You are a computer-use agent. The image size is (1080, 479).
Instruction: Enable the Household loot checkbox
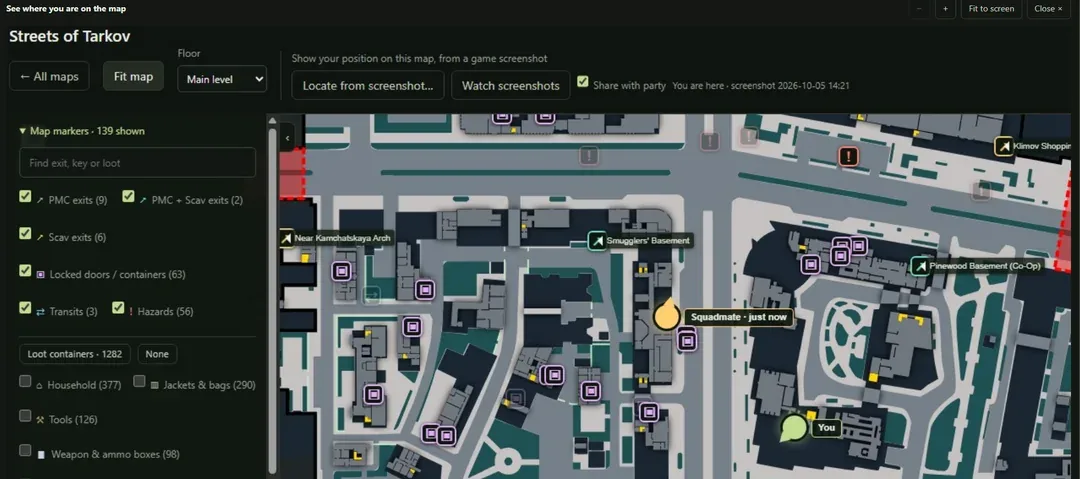[25, 381]
